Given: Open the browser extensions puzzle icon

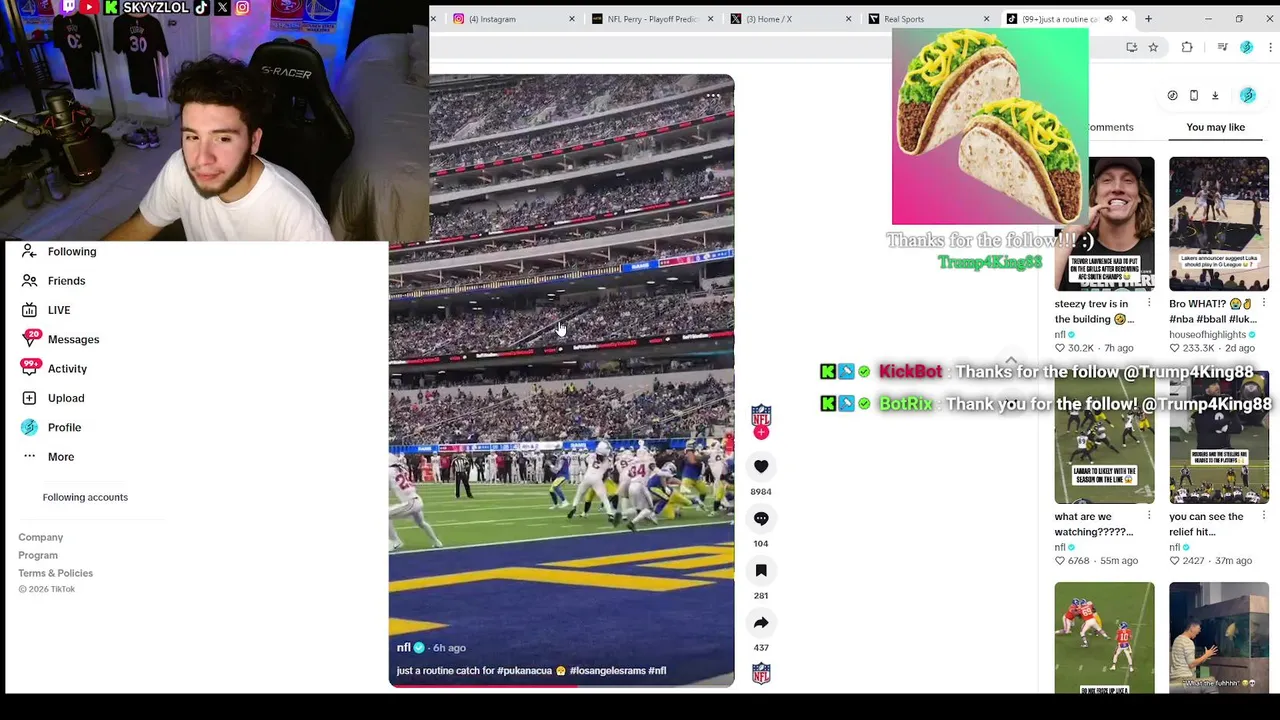Looking at the screenshot, I should [1187, 47].
